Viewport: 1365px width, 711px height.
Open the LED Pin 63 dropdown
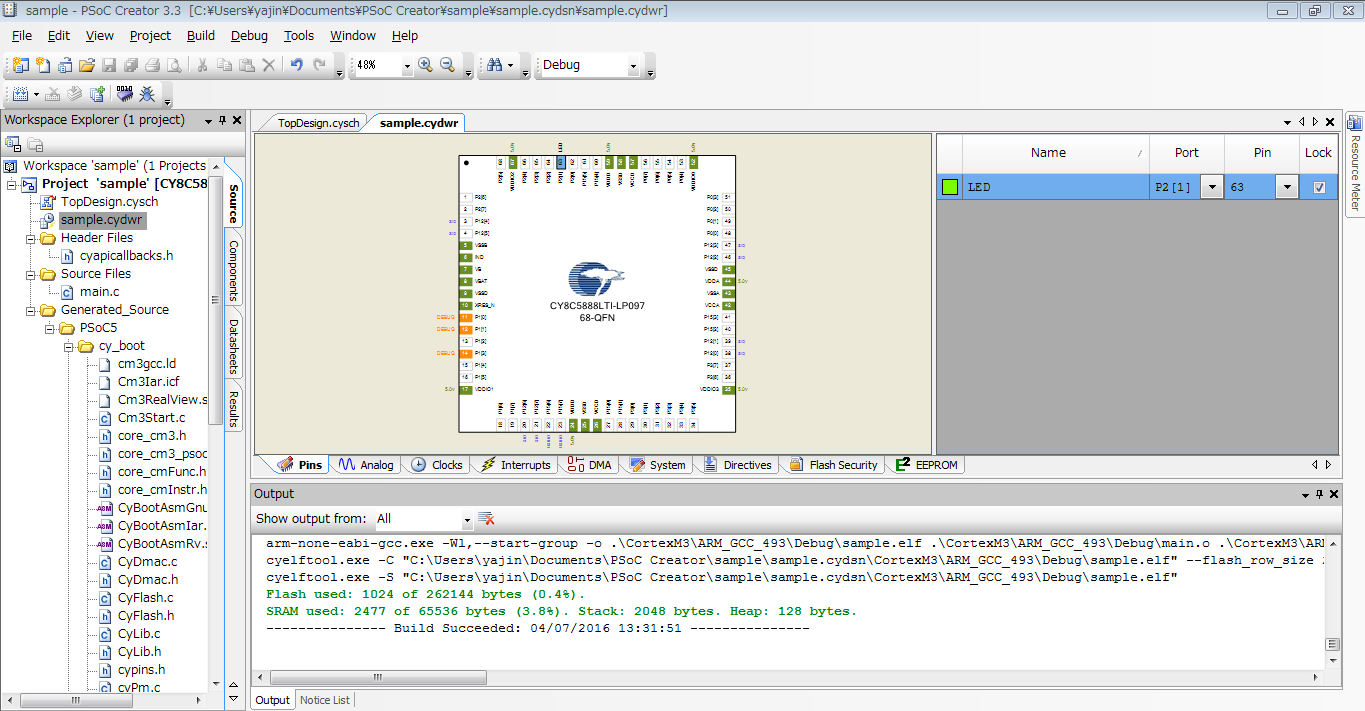1287,187
